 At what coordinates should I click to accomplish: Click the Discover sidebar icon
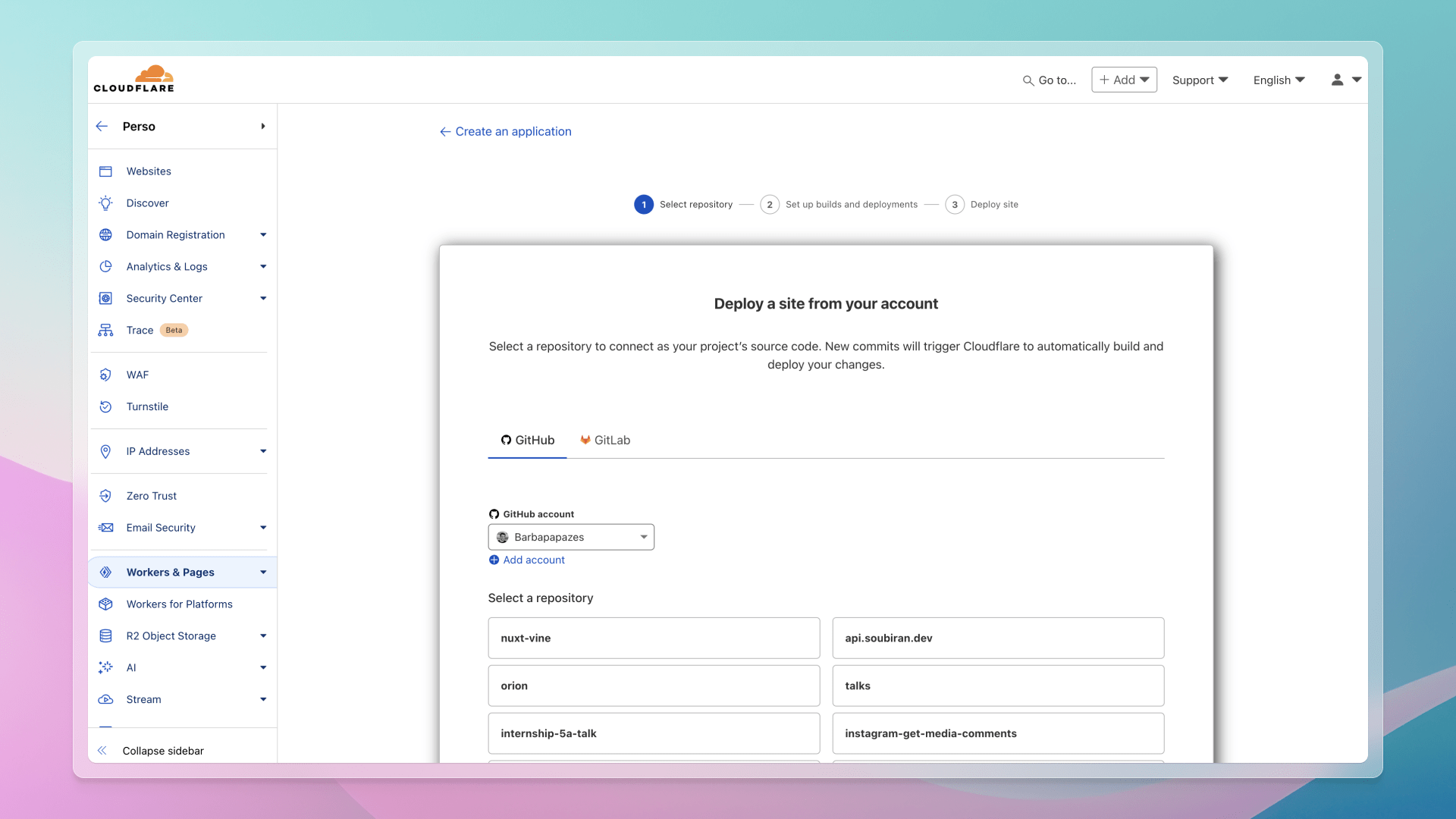tap(106, 202)
